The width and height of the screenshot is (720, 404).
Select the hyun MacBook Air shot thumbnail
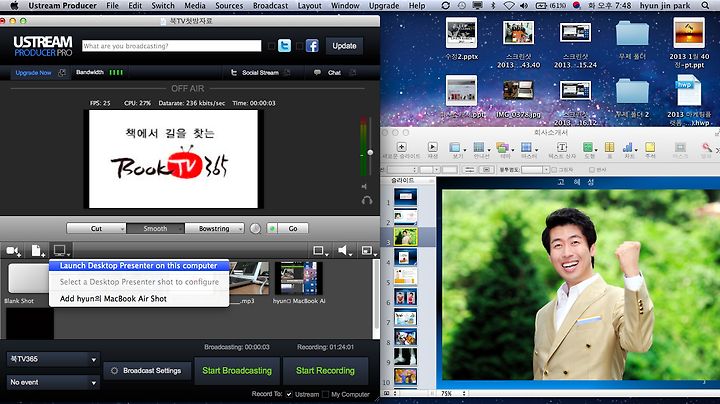[x=298, y=278]
